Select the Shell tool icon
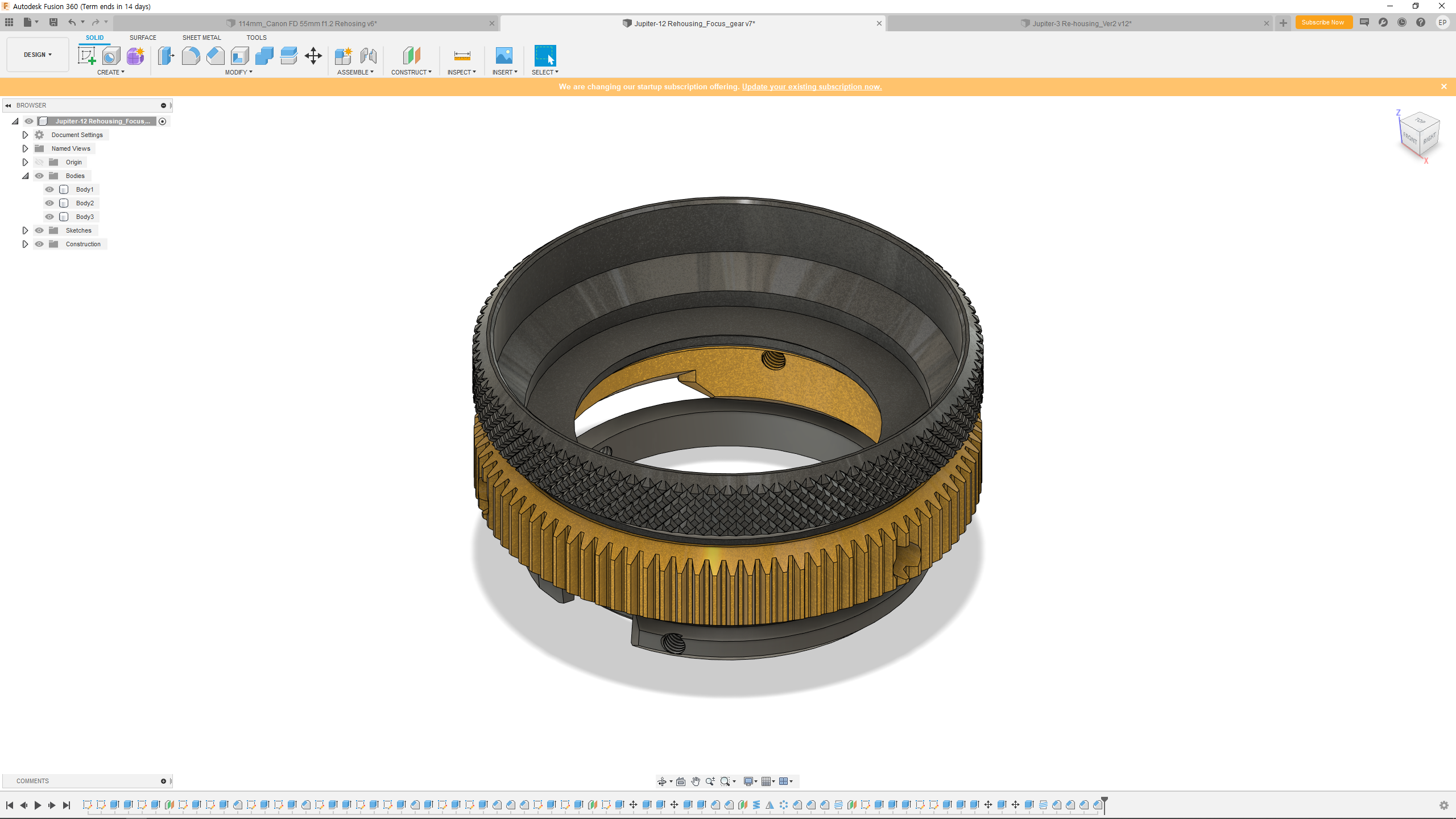The height and width of the screenshot is (819, 1456). tap(239, 56)
